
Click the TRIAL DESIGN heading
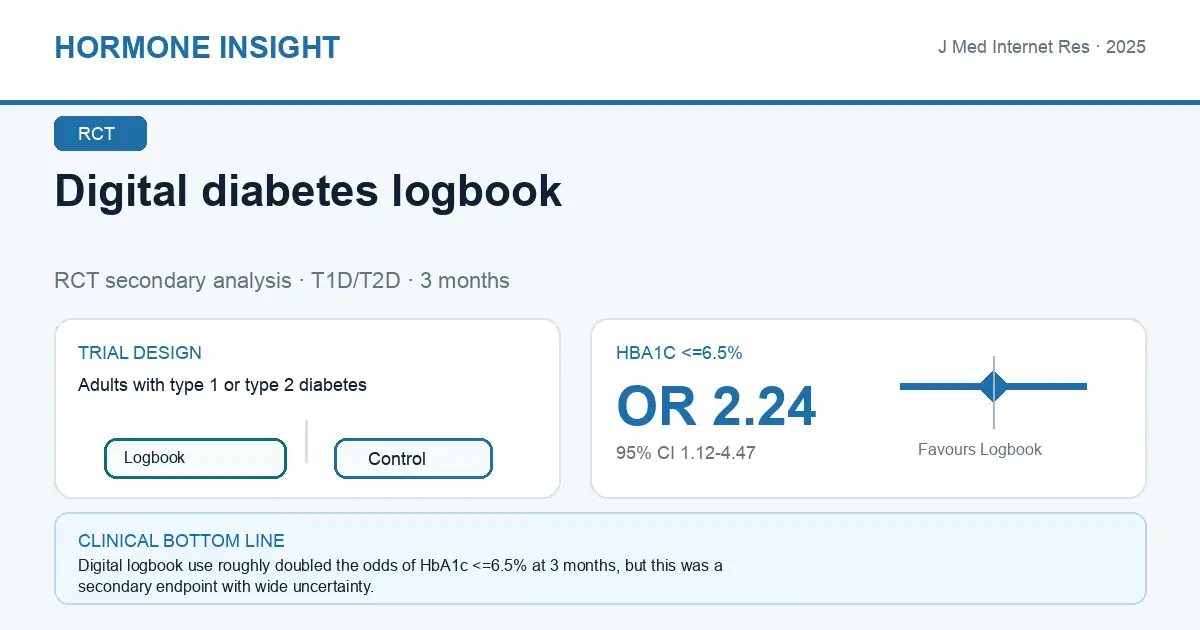140,353
